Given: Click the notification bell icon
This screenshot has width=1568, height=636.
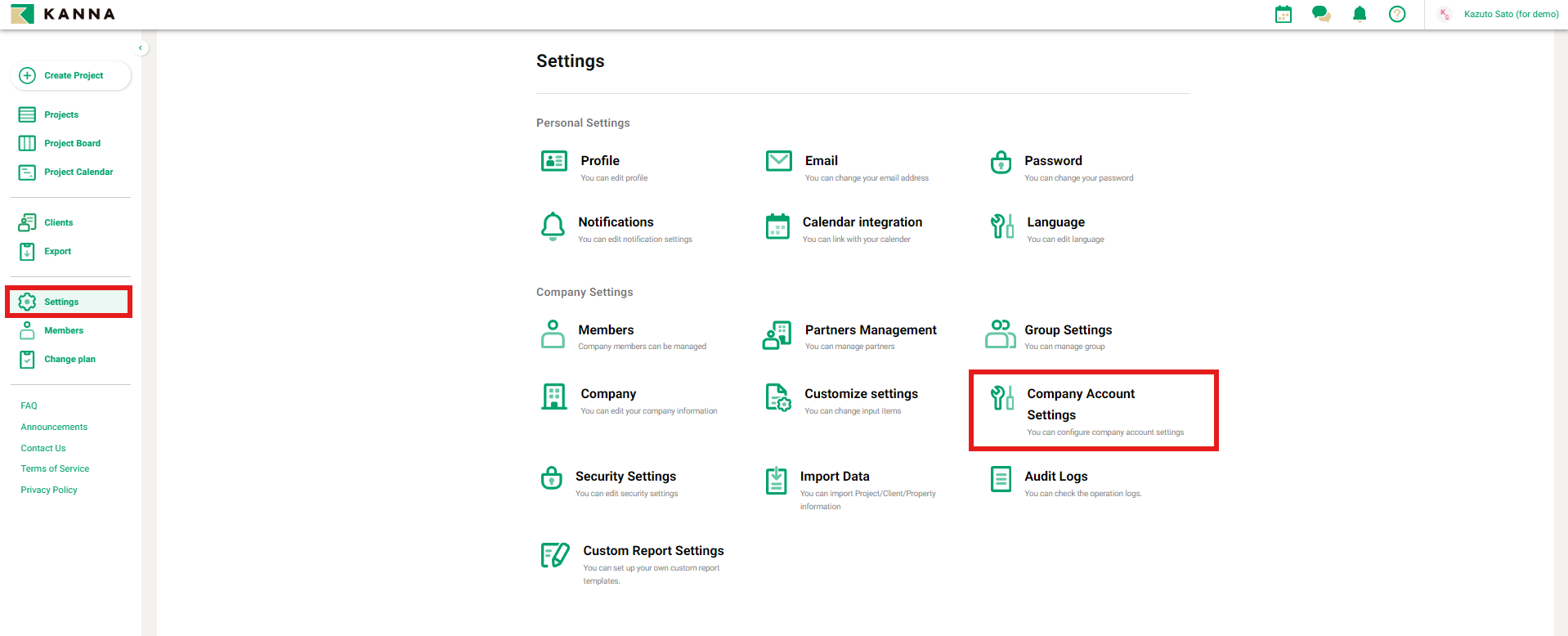Looking at the screenshot, I should pyautogui.click(x=1359, y=14).
